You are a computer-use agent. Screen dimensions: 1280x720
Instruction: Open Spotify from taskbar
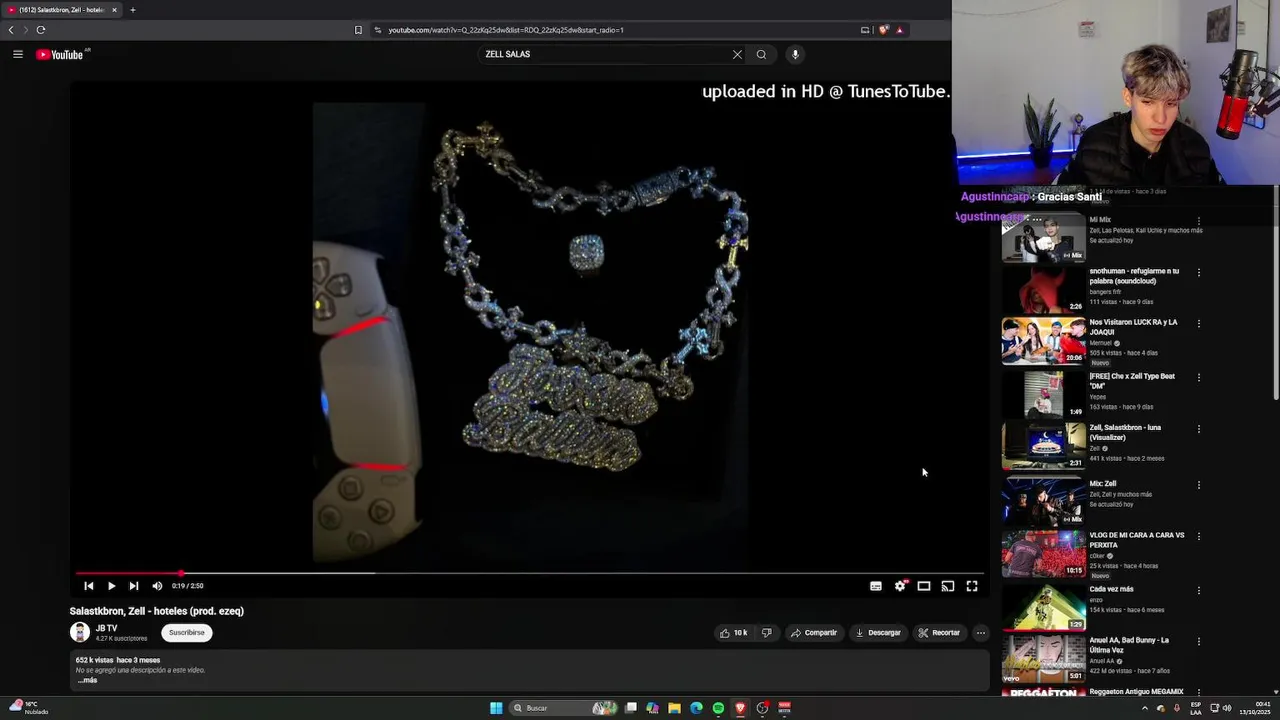pyautogui.click(x=718, y=708)
